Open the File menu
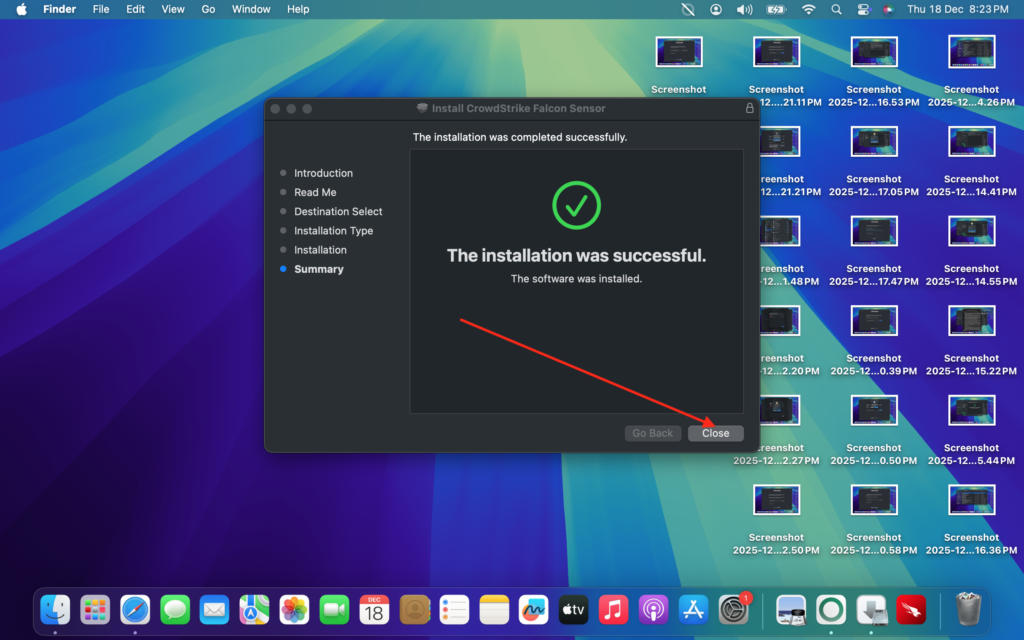 click(x=101, y=9)
